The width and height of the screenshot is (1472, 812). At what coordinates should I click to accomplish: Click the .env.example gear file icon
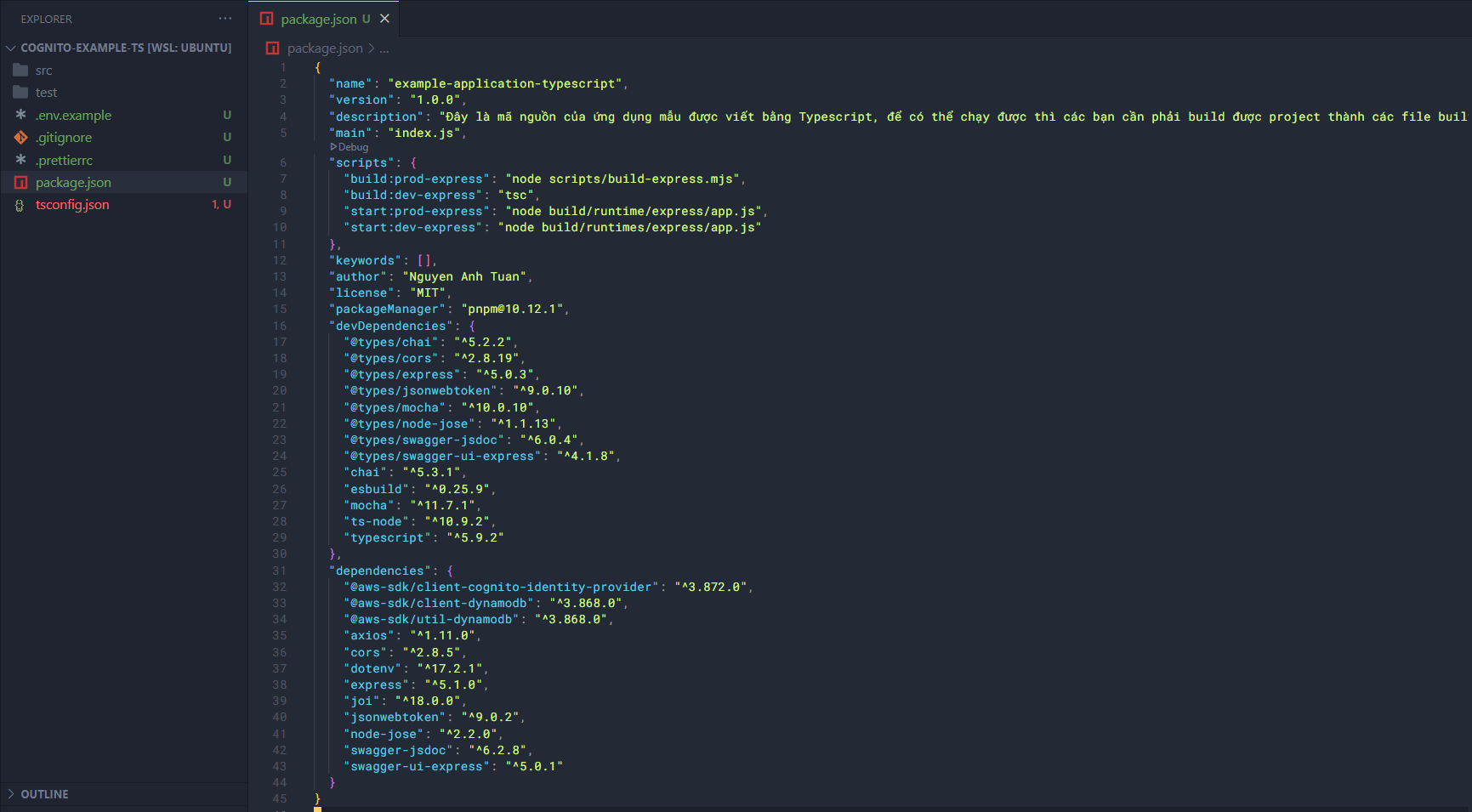[20, 115]
